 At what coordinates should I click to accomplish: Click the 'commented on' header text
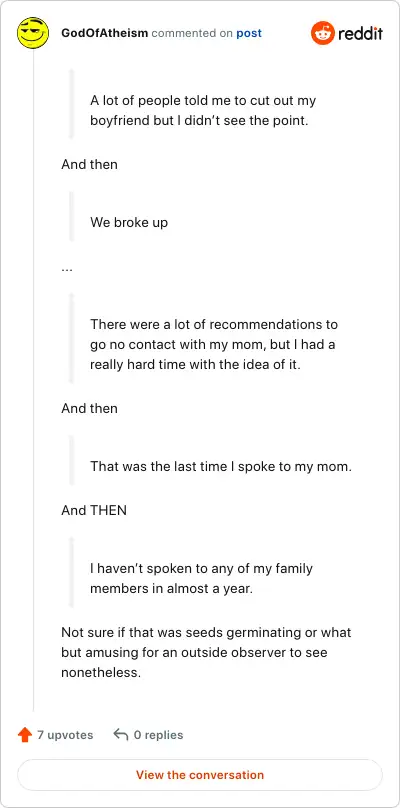pos(192,33)
